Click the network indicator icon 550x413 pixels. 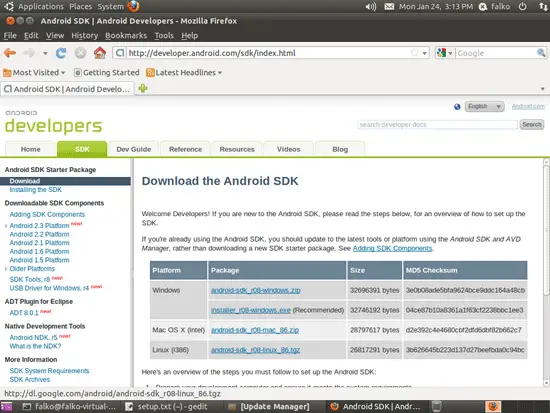pyautogui.click(x=543, y=7)
